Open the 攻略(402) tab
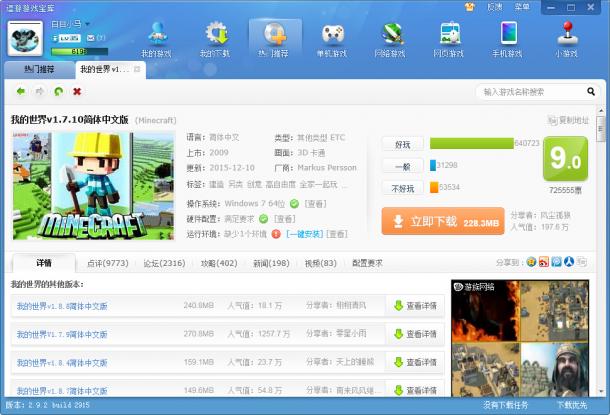The image size is (610, 415). 219,263
